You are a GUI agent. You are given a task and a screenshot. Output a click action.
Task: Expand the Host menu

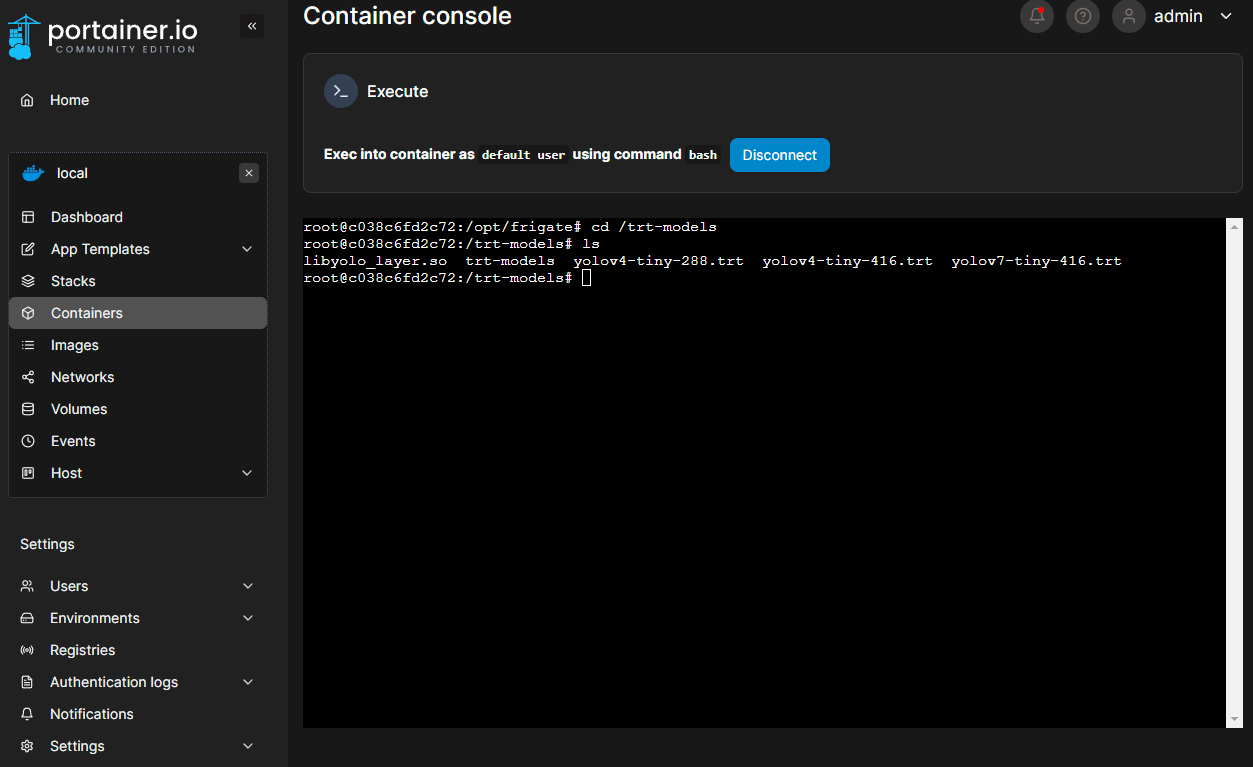pyautogui.click(x=247, y=473)
